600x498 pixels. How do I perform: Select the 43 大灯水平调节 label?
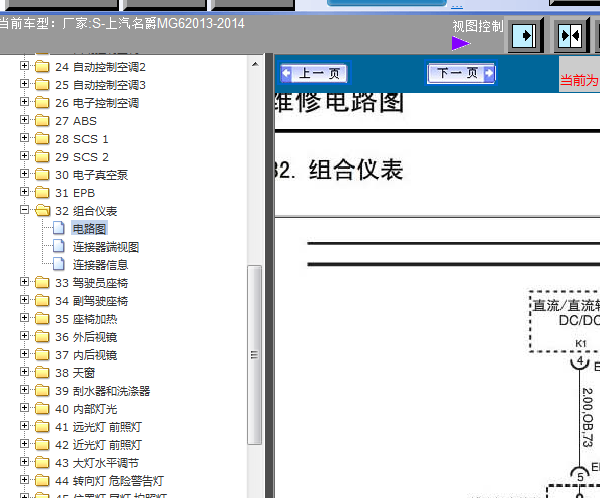[97, 463]
